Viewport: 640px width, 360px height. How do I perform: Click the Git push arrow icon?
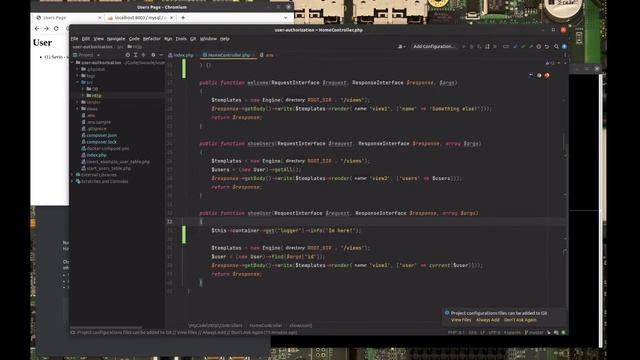(x=531, y=47)
